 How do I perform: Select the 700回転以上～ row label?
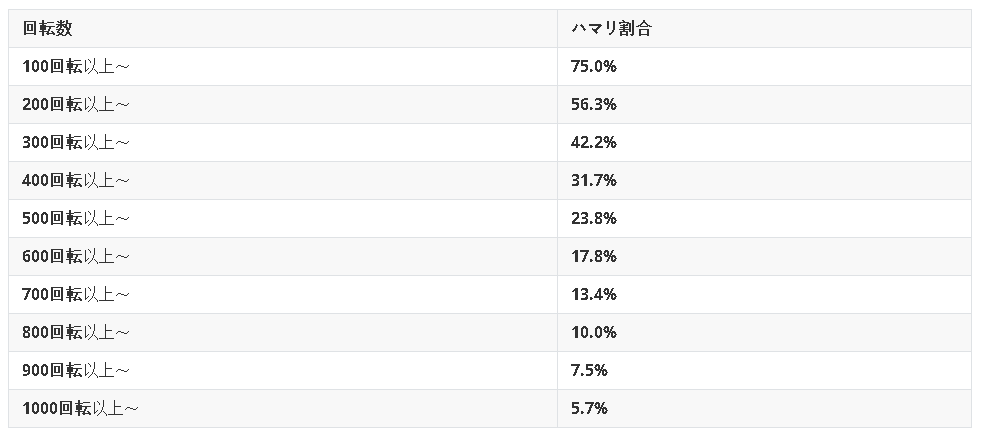76,295
